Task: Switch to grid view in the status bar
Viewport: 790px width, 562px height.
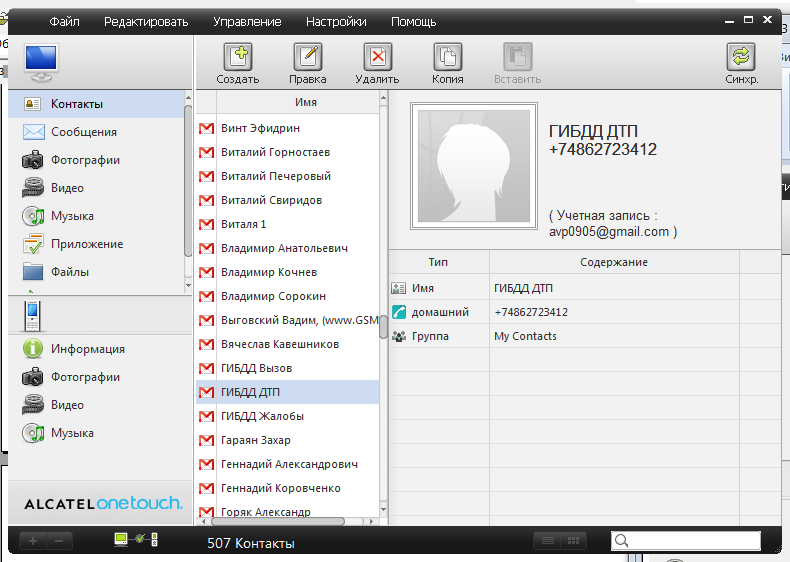Action: coord(573,541)
